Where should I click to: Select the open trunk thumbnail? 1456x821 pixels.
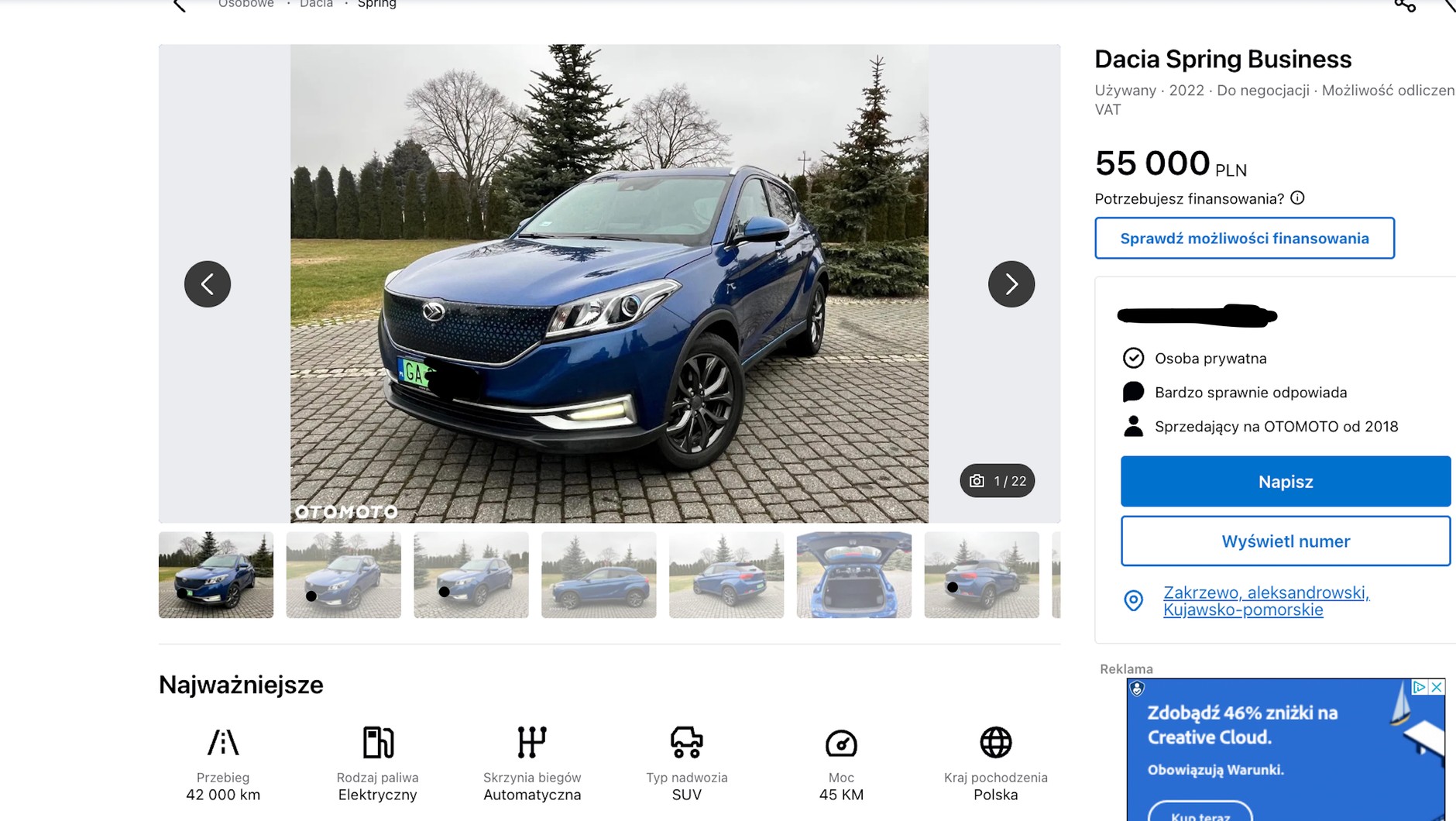(x=854, y=575)
